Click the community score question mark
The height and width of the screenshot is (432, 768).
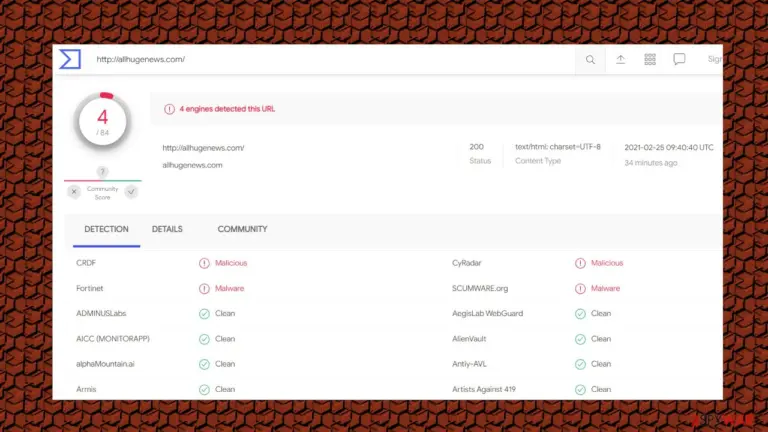(x=102, y=172)
